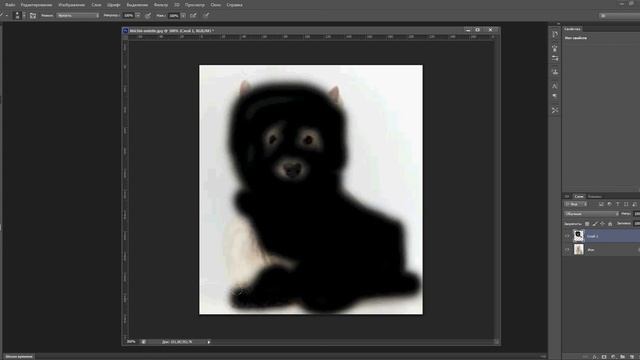Expand the Нажим flow slider arrow
This screenshot has width=640, height=360.
click(x=183, y=16)
